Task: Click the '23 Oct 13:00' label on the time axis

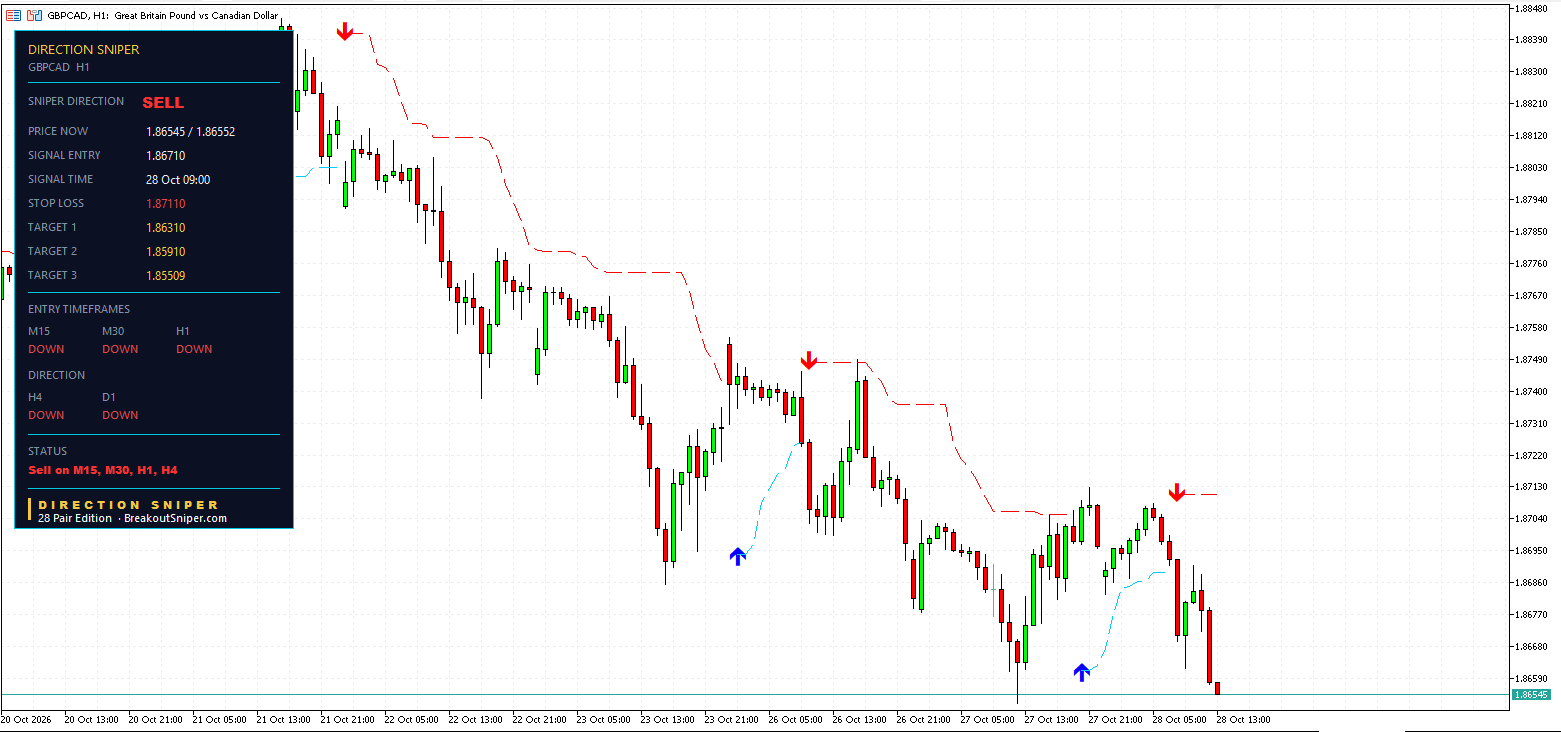Action: click(669, 719)
